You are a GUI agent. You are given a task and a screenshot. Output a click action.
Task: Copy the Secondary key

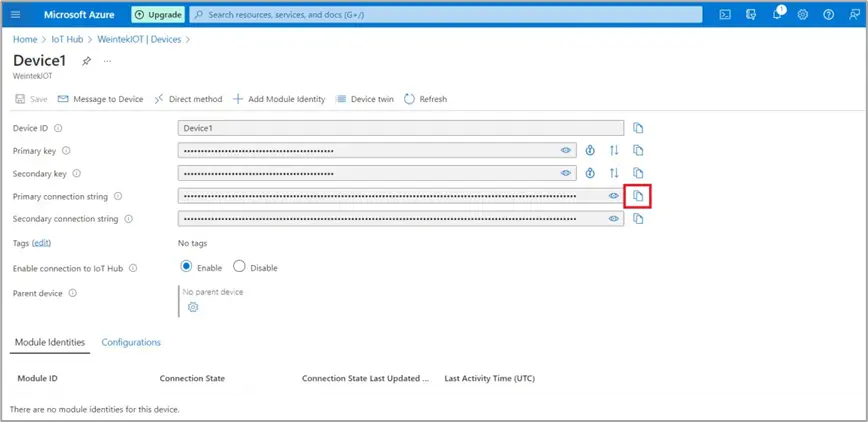coord(638,173)
